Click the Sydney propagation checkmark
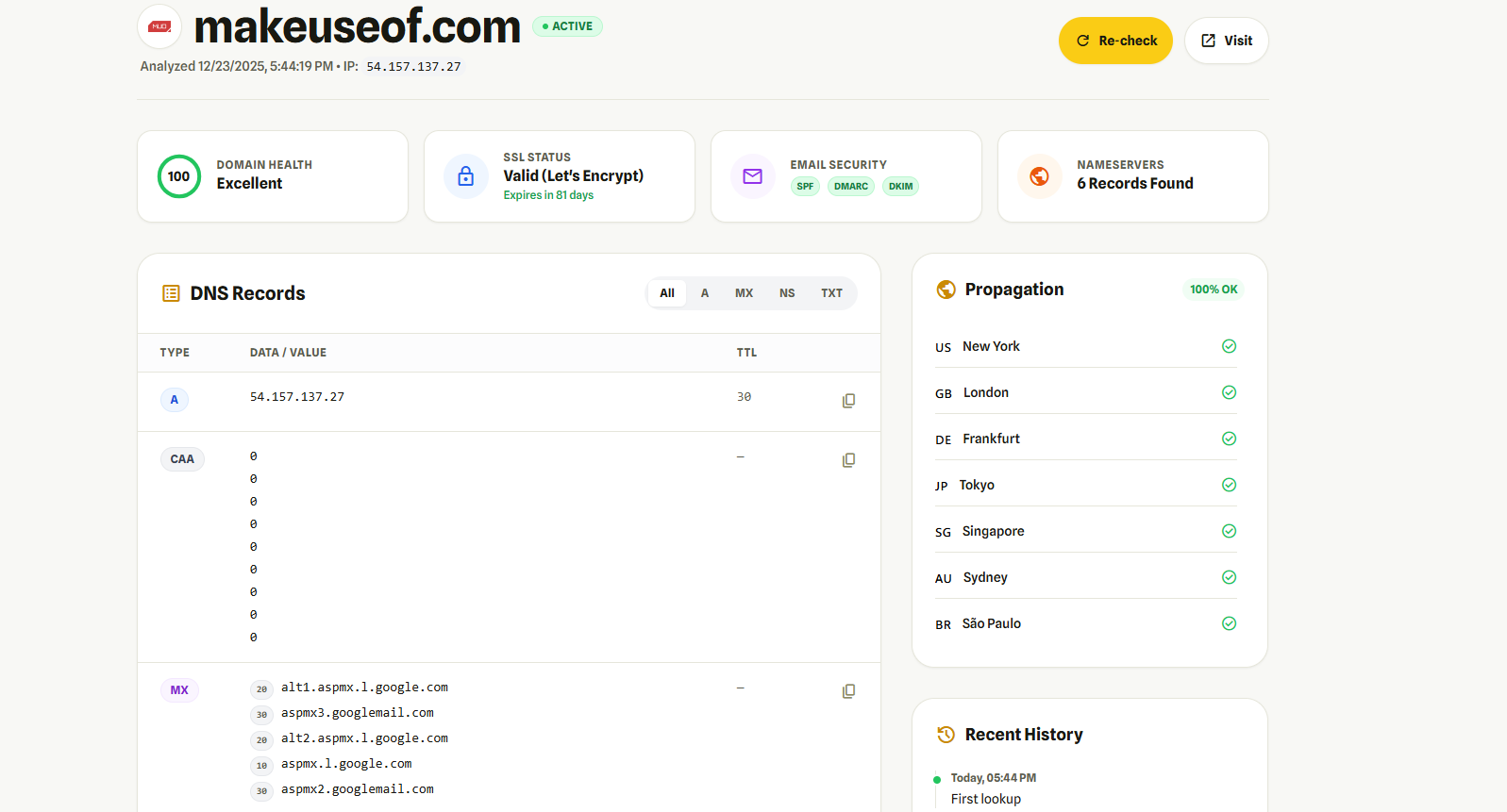The width and height of the screenshot is (1507, 812). (1230, 577)
